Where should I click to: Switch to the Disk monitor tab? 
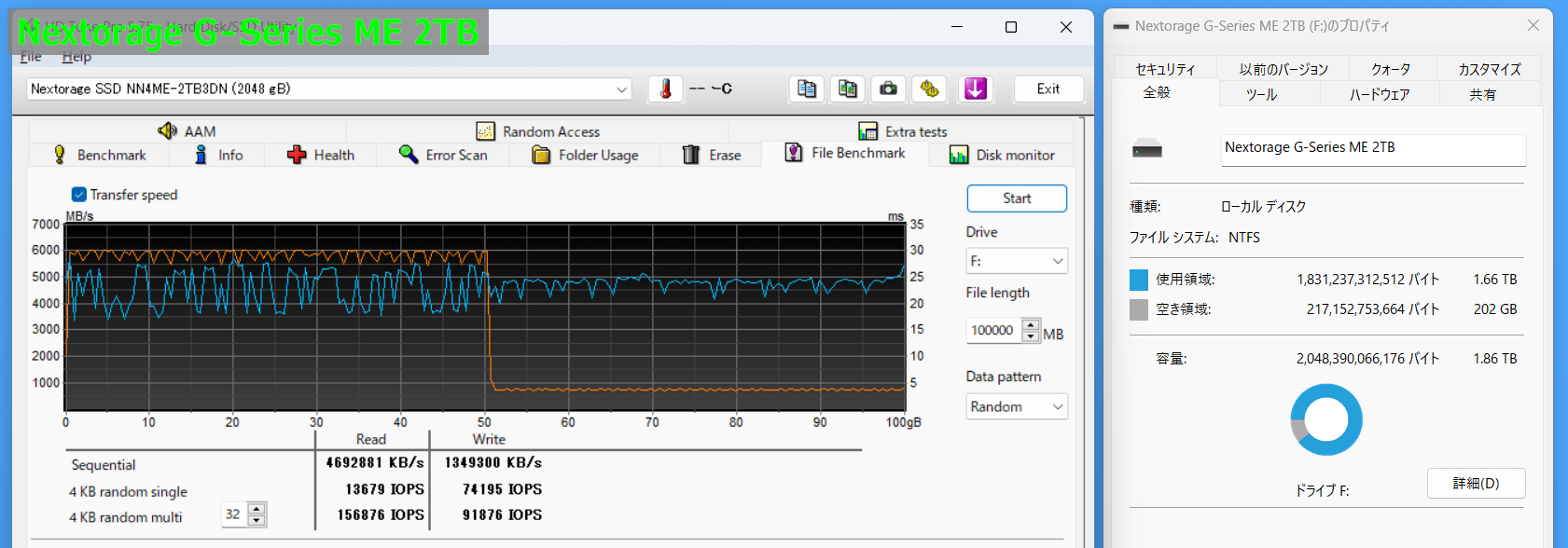(x=1002, y=155)
